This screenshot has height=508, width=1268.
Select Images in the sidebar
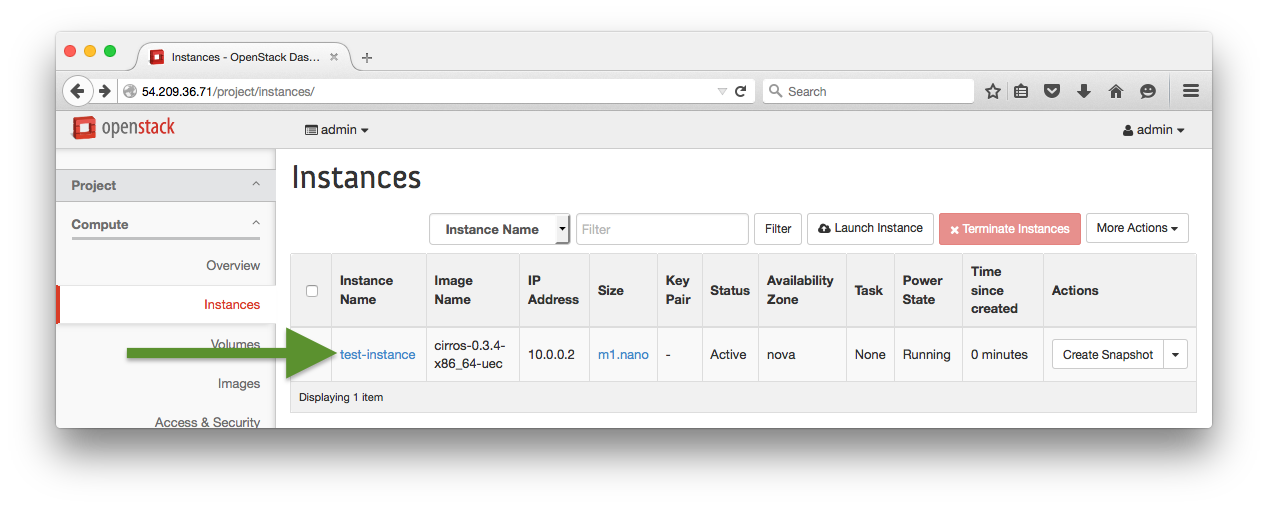(x=238, y=384)
